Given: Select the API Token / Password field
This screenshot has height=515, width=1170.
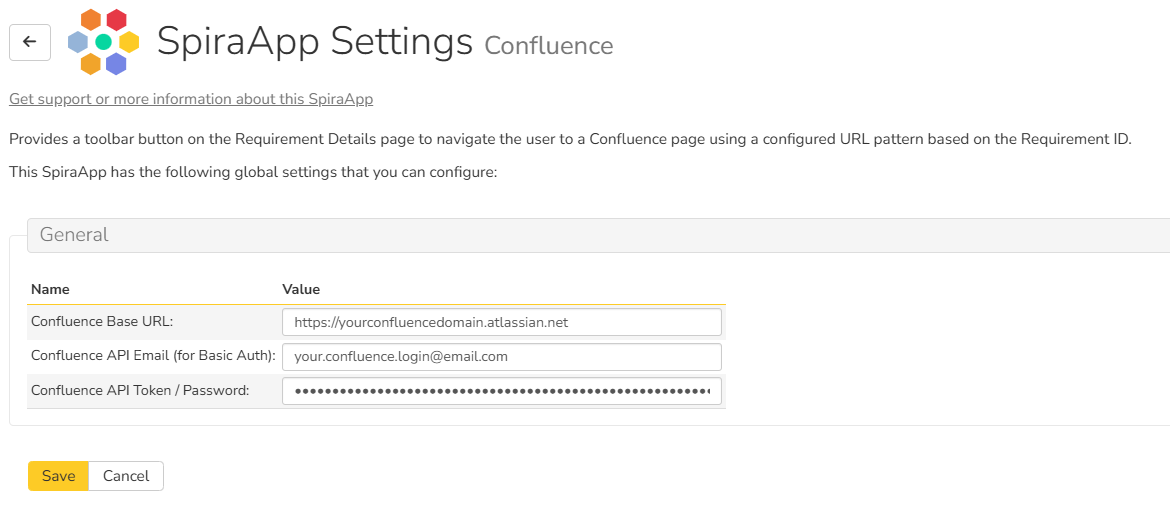Looking at the screenshot, I should (501, 391).
